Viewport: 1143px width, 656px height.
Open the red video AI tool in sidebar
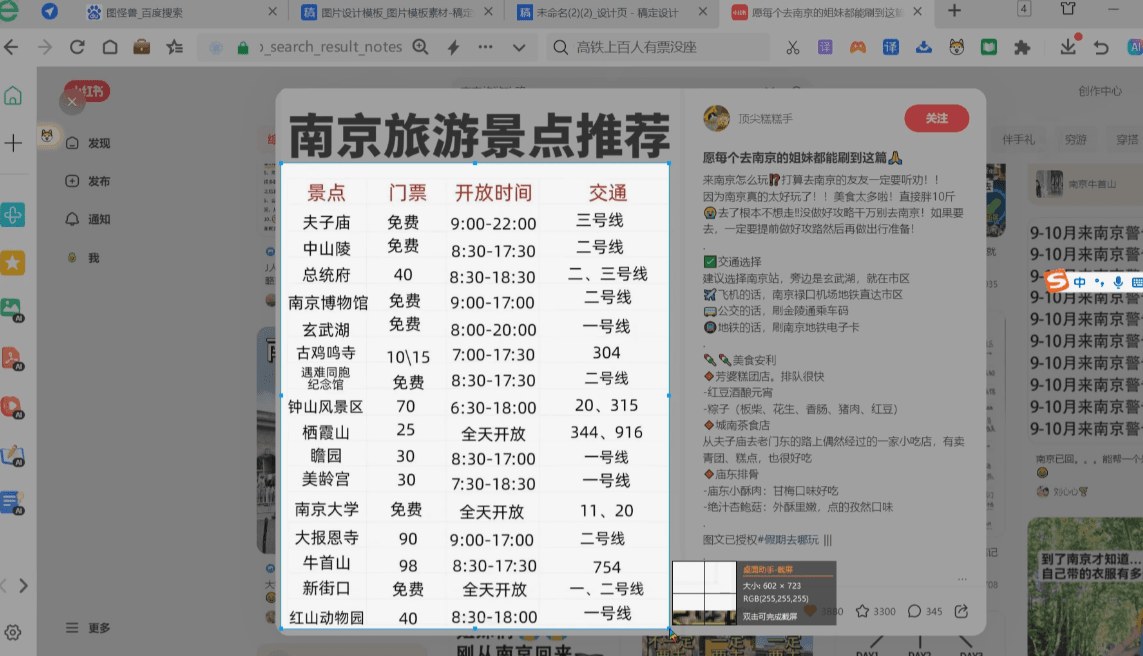12,406
